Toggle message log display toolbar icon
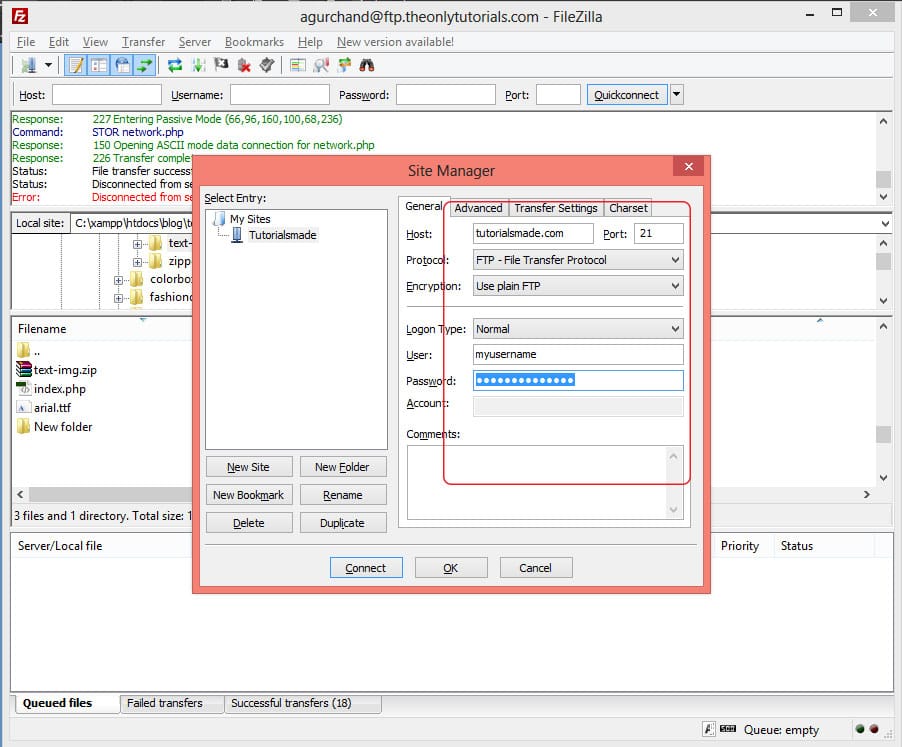The width and height of the screenshot is (902, 747). coord(75,65)
